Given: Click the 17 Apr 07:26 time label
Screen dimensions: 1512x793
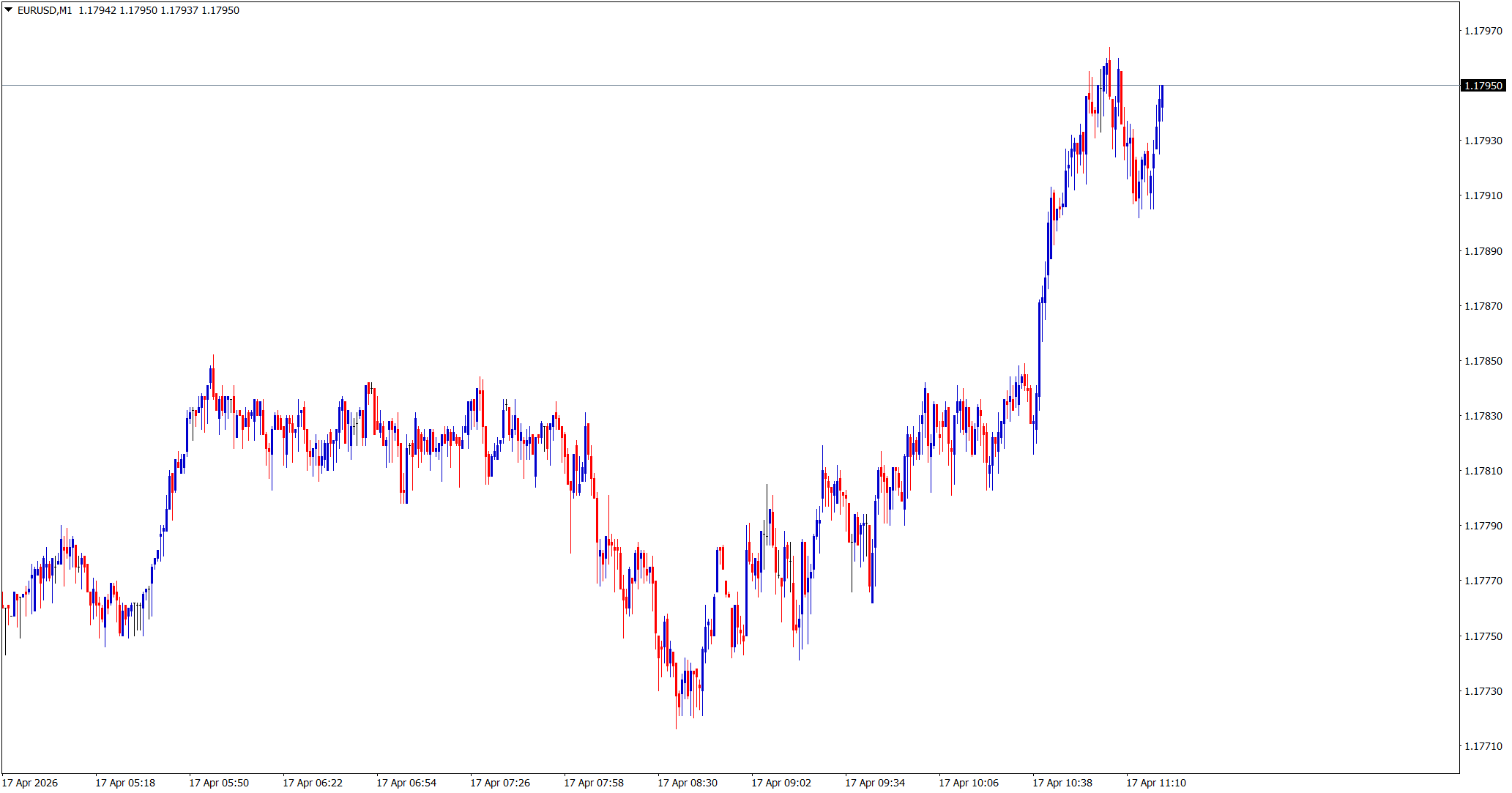Looking at the screenshot, I should tap(500, 783).
